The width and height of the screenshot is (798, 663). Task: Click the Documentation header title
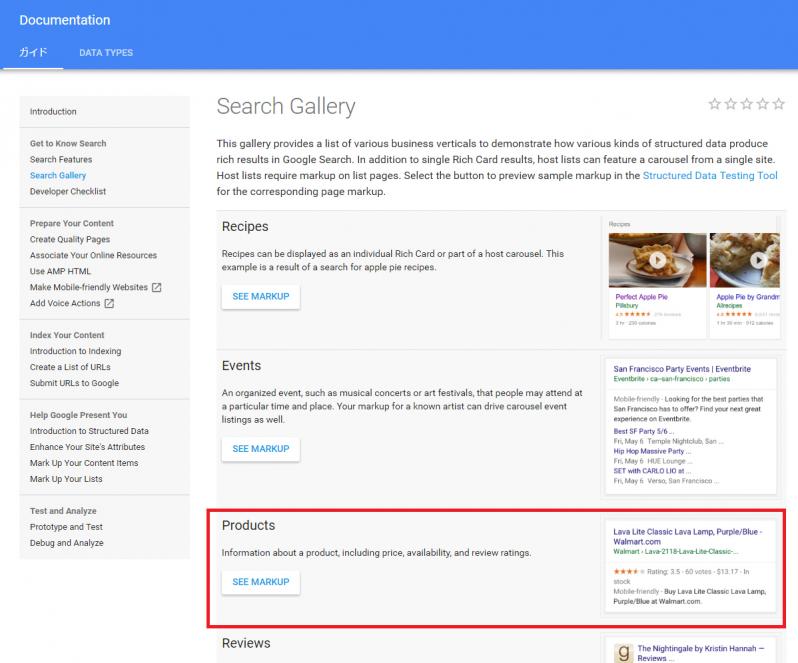(65, 20)
